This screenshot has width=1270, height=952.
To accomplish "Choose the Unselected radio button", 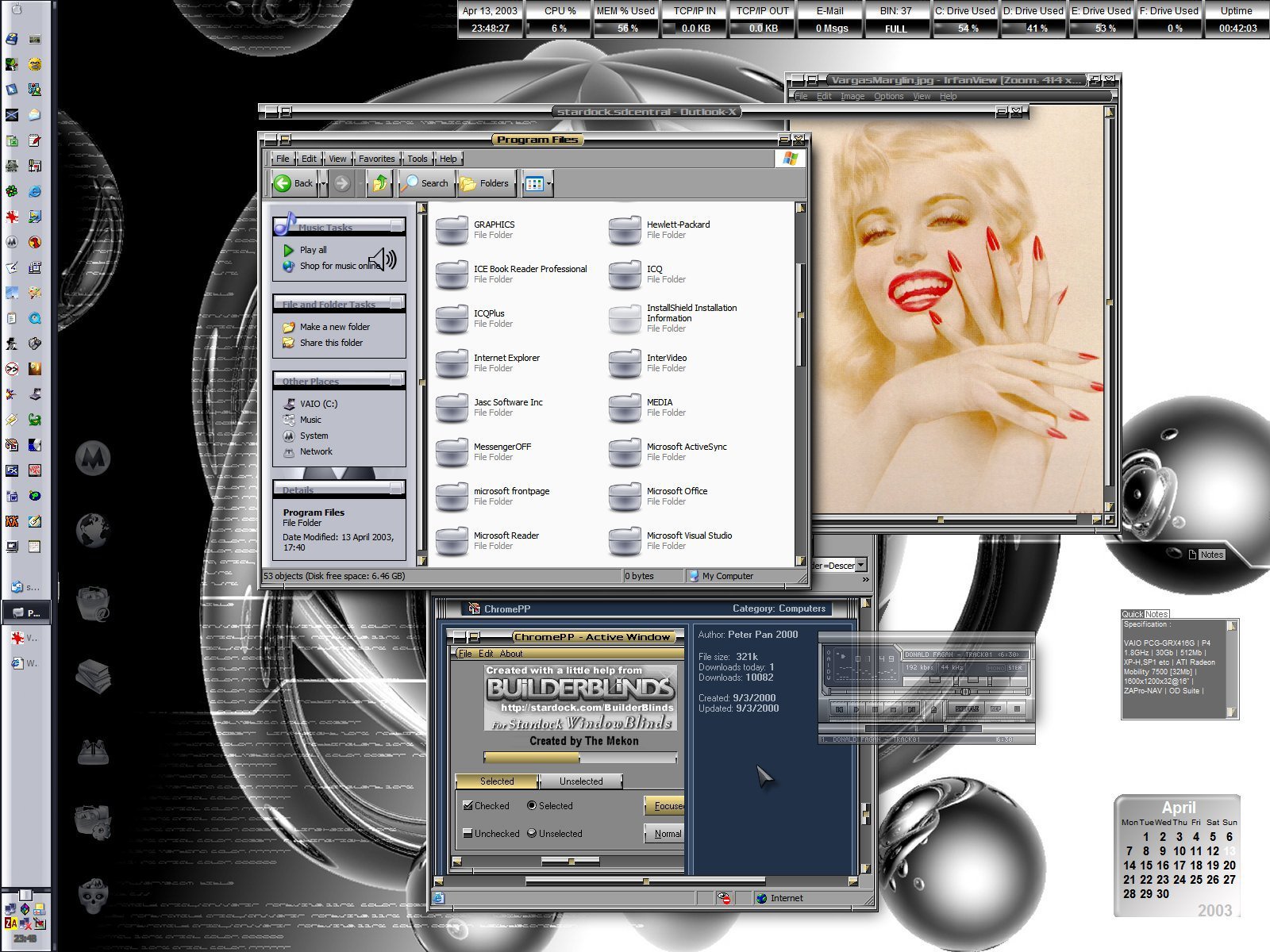I will tap(532, 833).
